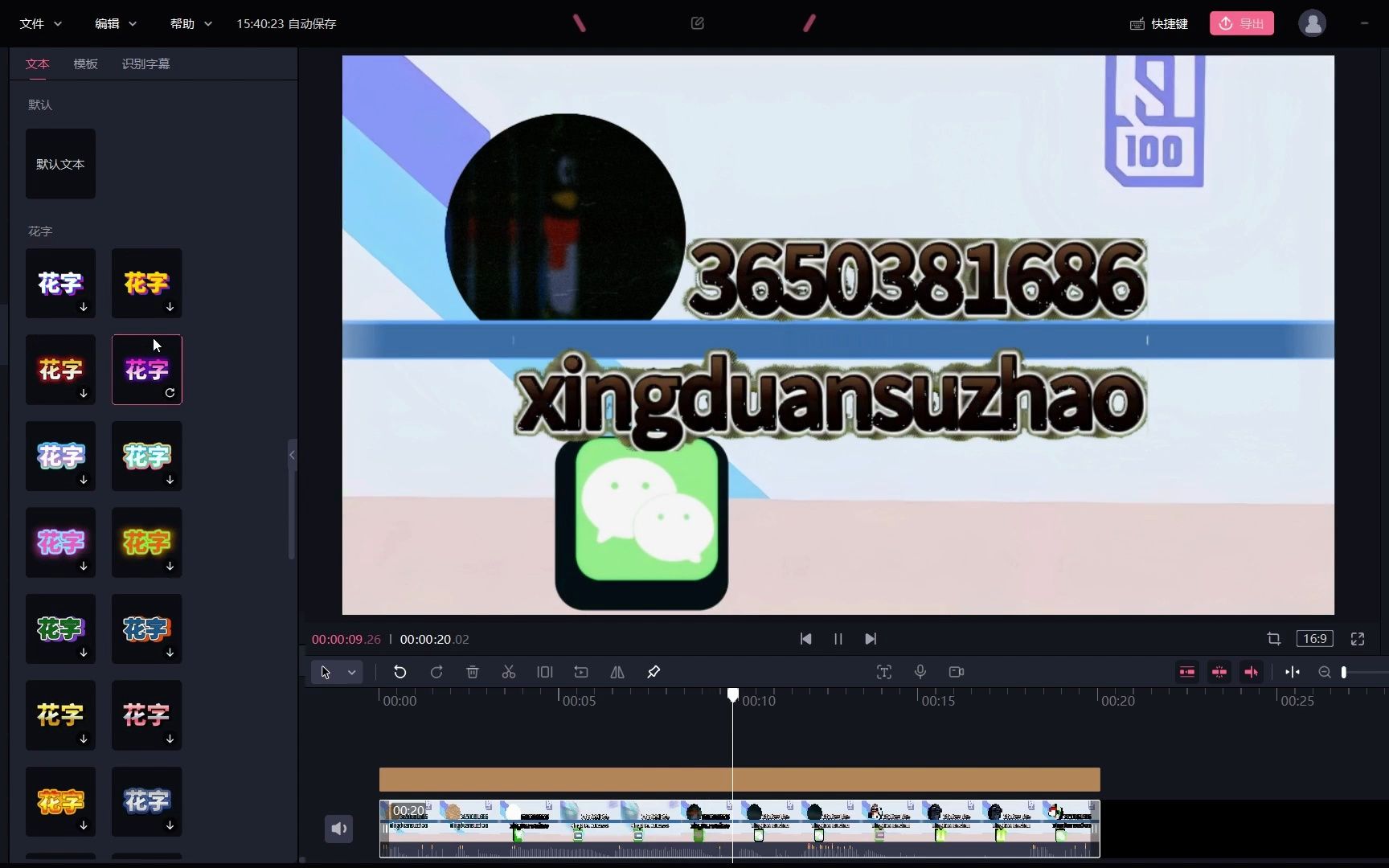This screenshot has height=868, width=1389.
Task: Open the 16:9 aspect ratio selector
Action: [x=1315, y=639]
